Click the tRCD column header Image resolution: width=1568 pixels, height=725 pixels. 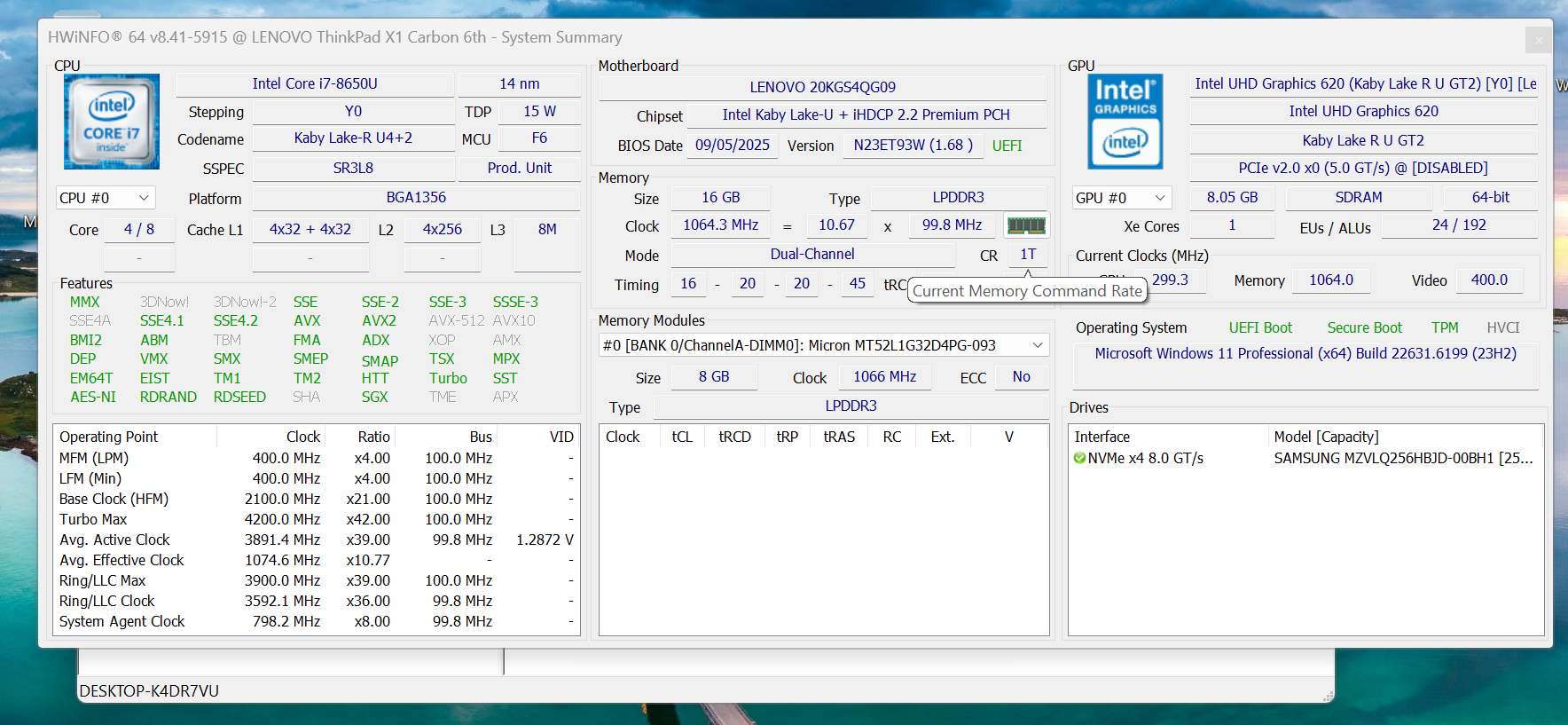[x=734, y=437]
